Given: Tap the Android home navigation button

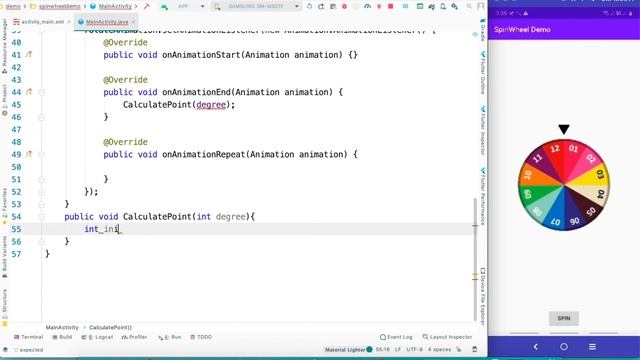Looking at the screenshot, I should 564,347.
